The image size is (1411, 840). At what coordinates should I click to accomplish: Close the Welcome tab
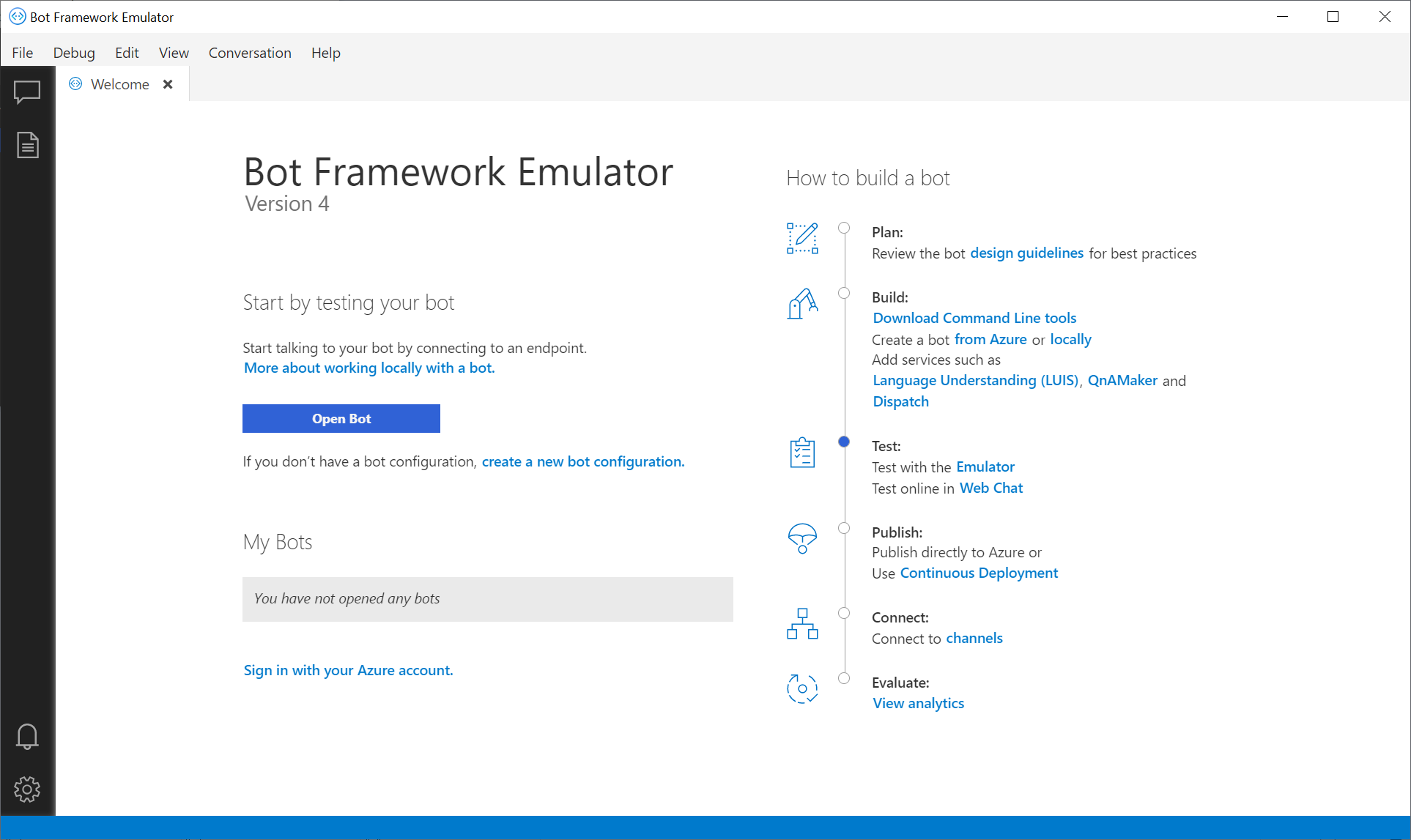click(166, 84)
